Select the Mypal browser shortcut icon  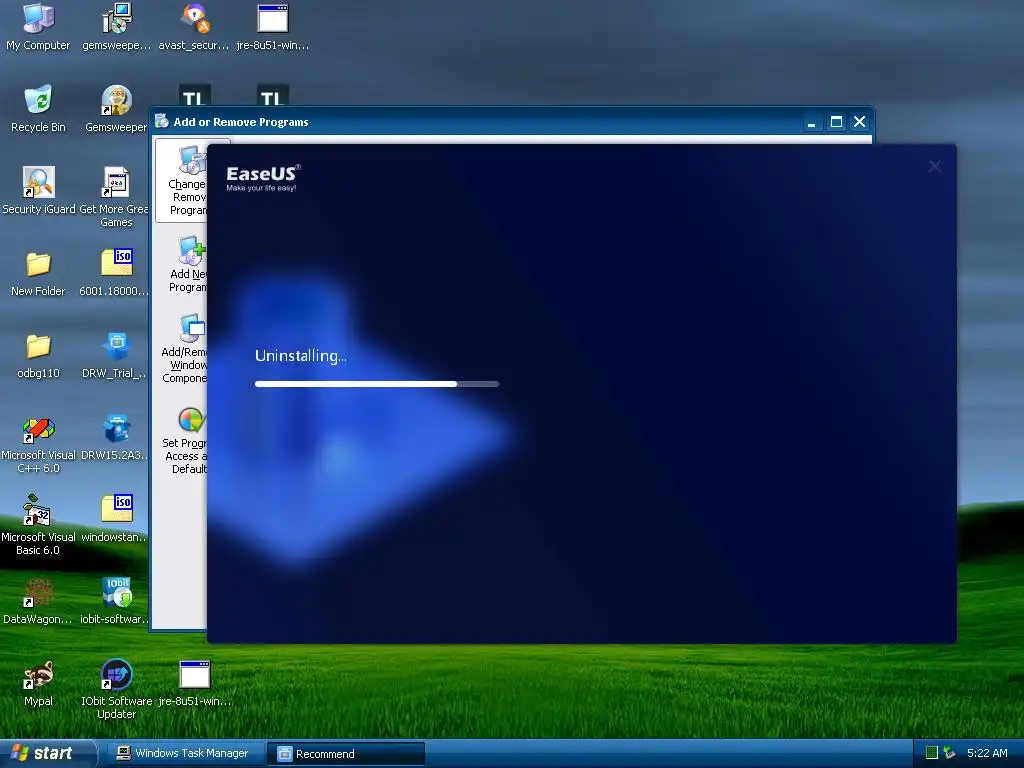point(38,684)
